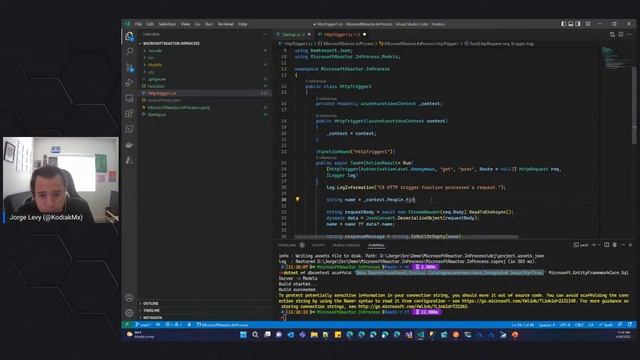Open the Run menu
The width and height of the screenshot is (640, 360).
(x=209, y=24)
